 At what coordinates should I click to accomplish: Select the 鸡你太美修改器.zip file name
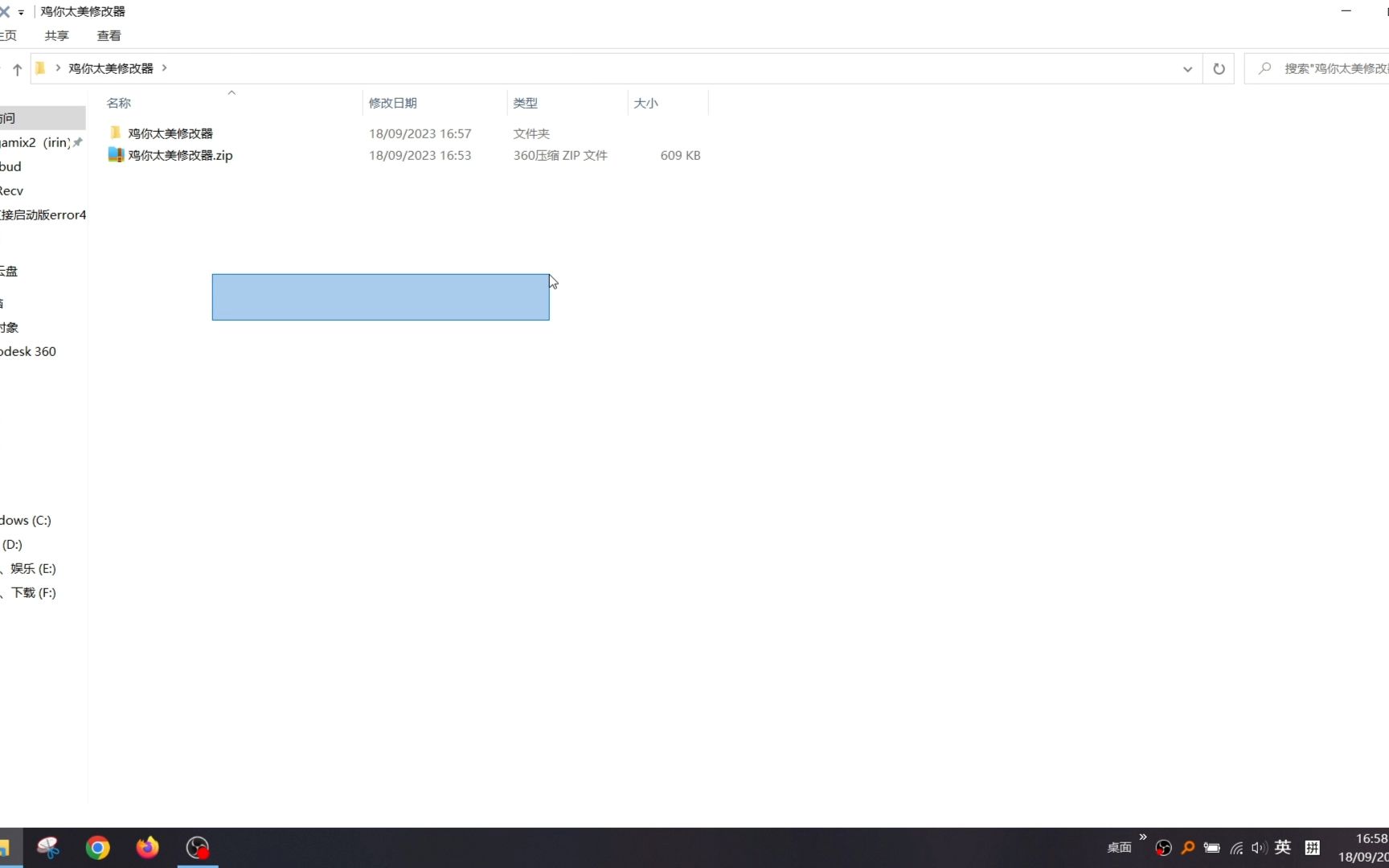pyautogui.click(x=181, y=155)
